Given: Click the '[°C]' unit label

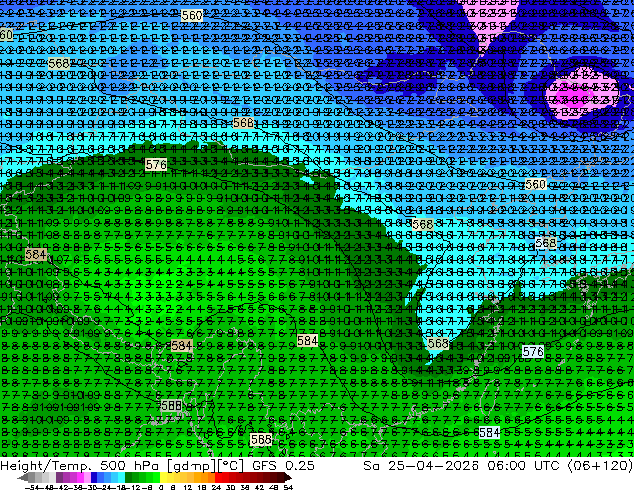Looking at the screenshot, I should click(231, 466).
